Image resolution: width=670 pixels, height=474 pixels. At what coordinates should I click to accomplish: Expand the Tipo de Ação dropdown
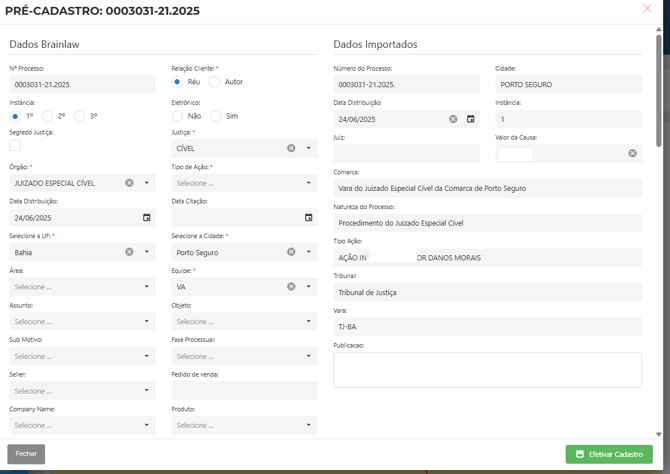(244, 183)
